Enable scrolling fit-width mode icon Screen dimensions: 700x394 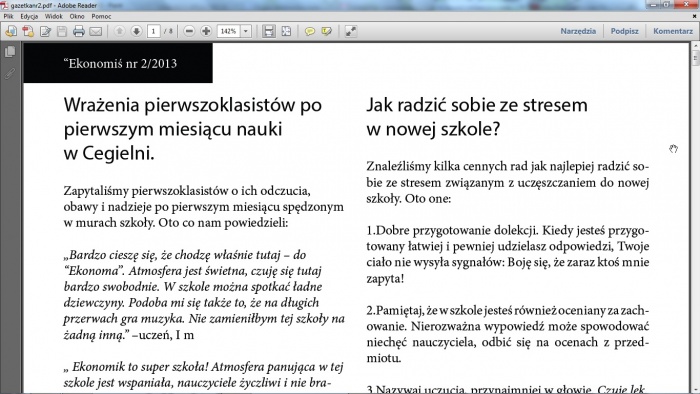pyautogui.click(x=269, y=31)
